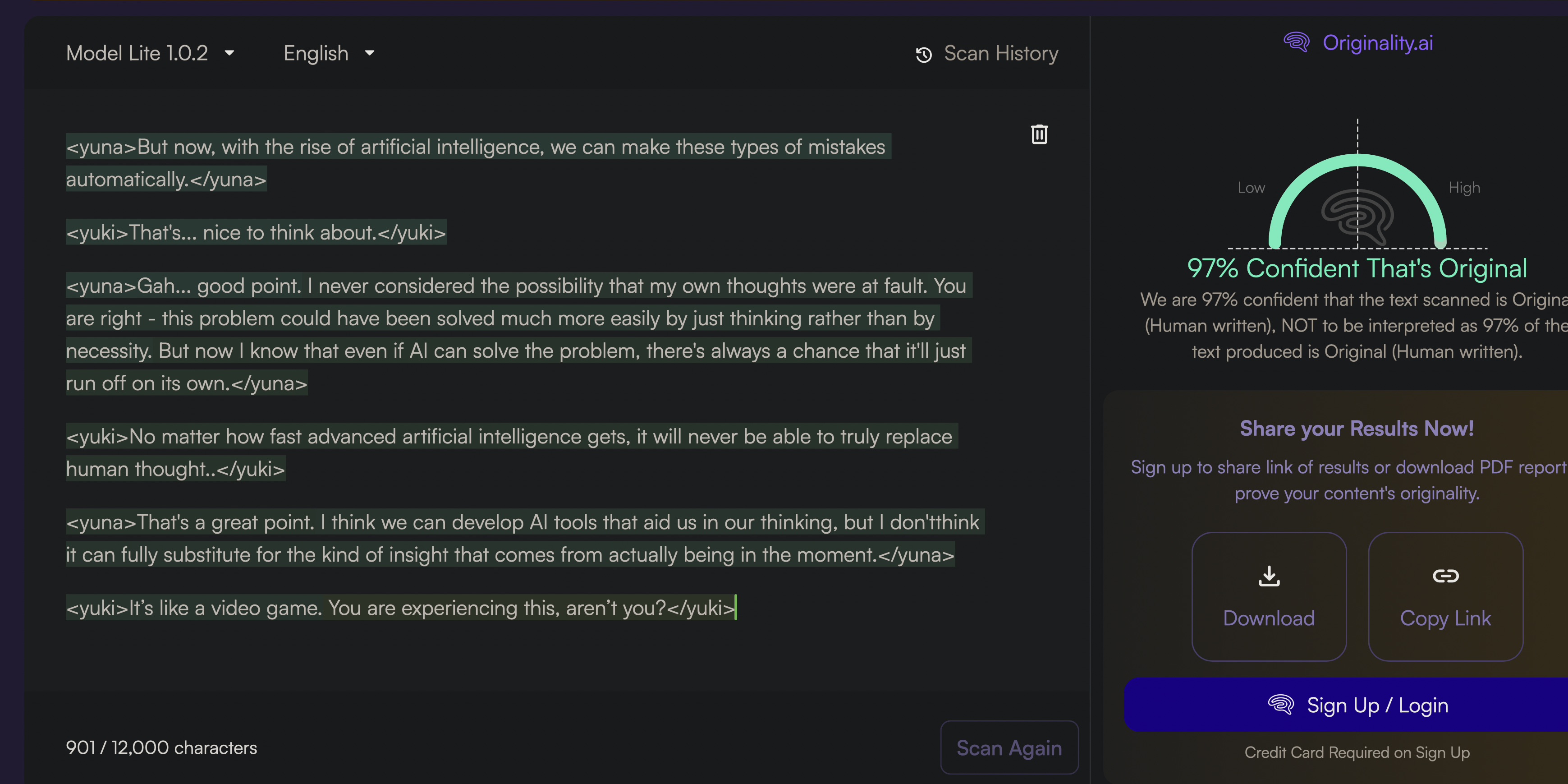Click the trash icon to clear text
Image resolution: width=1568 pixels, height=784 pixels.
click(1039, 134)
